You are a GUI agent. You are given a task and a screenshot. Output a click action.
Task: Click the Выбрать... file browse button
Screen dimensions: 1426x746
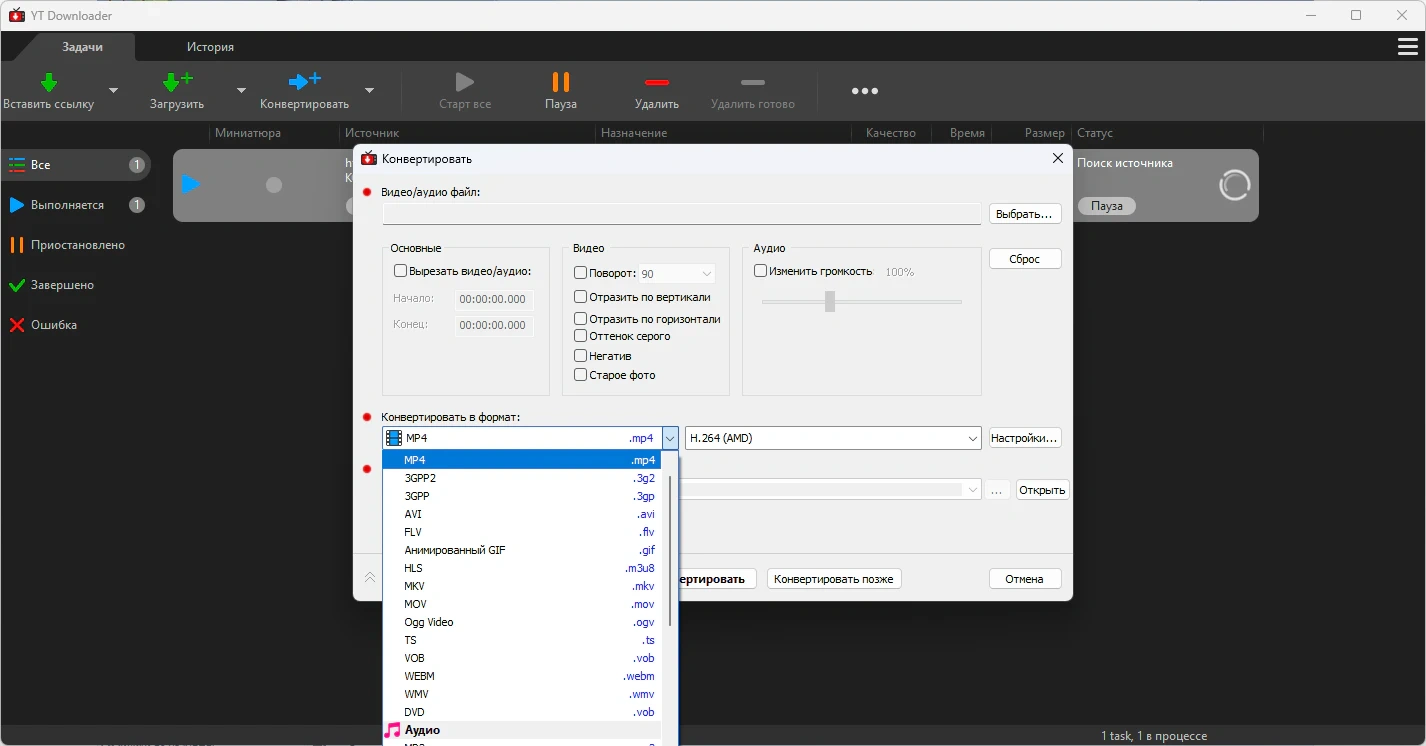click(1025, 214)
